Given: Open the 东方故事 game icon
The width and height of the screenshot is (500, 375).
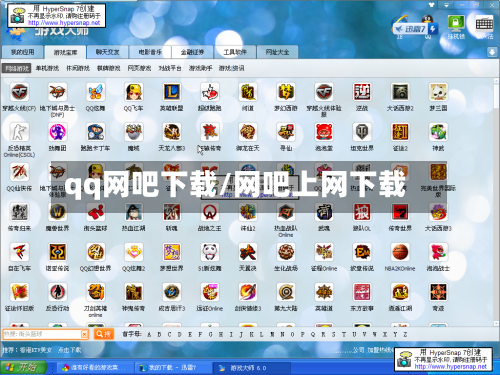Looking at the screenshot, I should [x=362, y=292].
